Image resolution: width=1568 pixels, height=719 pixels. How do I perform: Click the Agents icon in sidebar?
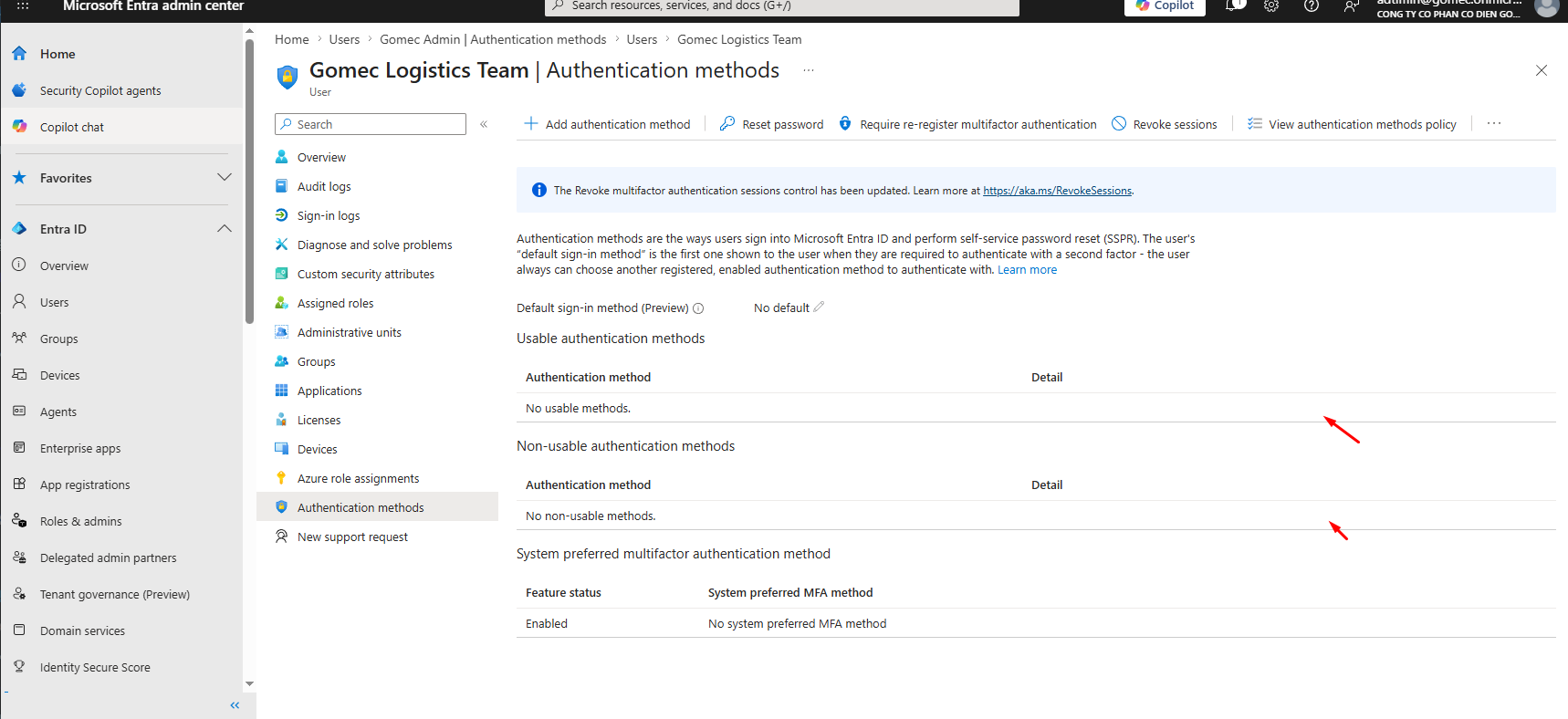[x=19, y=411]
